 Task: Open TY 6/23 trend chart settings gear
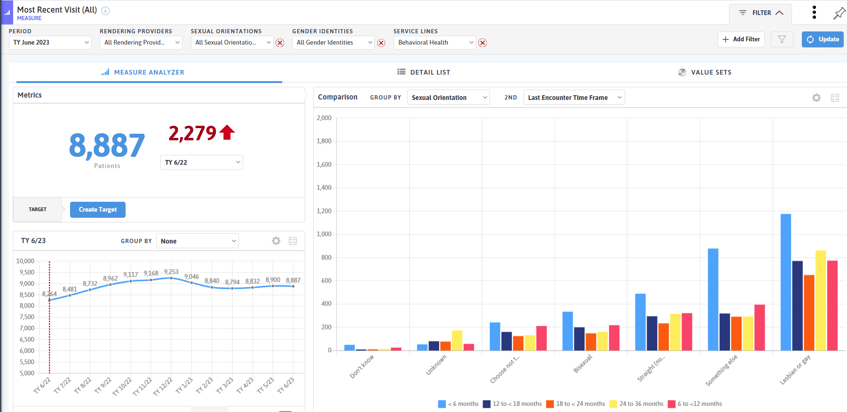coord(275,241)
